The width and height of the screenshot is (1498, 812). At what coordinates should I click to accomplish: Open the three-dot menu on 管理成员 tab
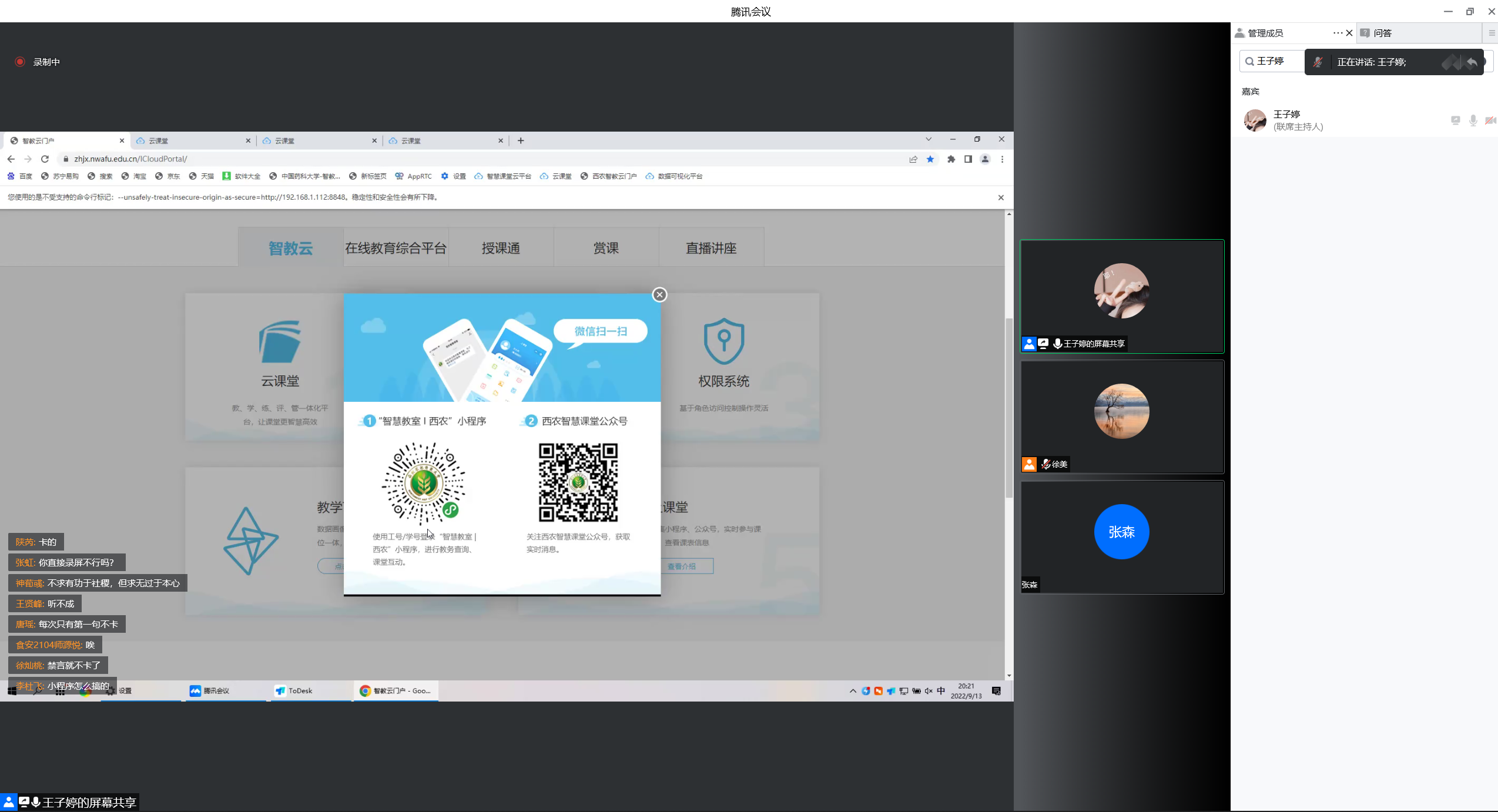[1338, 33]
